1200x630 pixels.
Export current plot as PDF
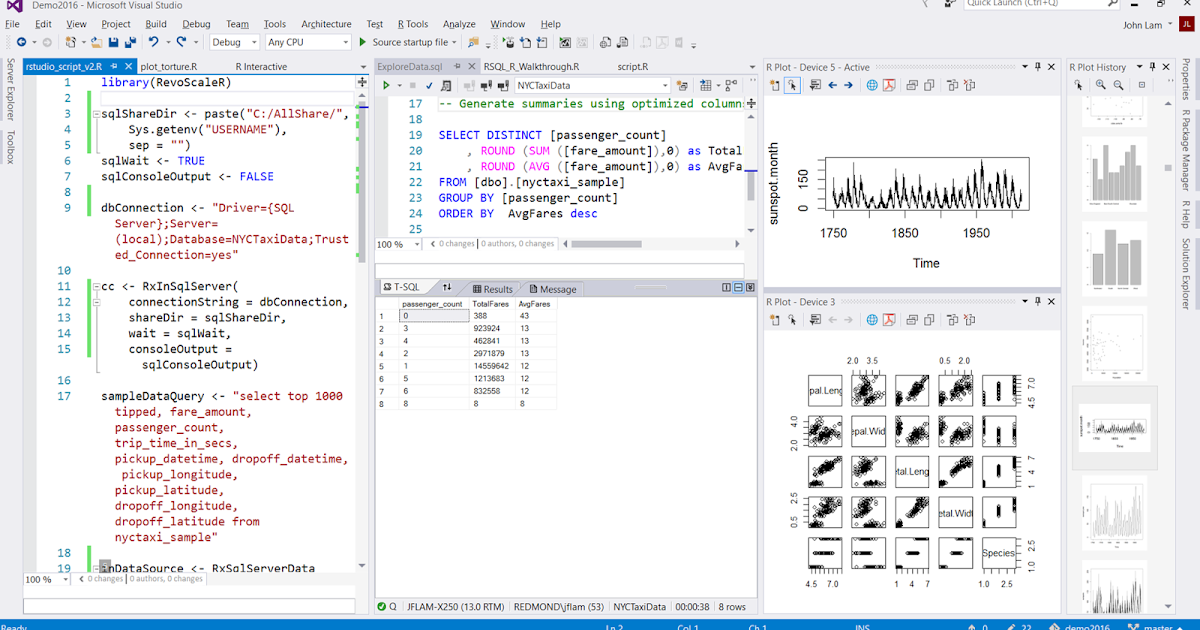pyautogui.click(x=890, y=86)
